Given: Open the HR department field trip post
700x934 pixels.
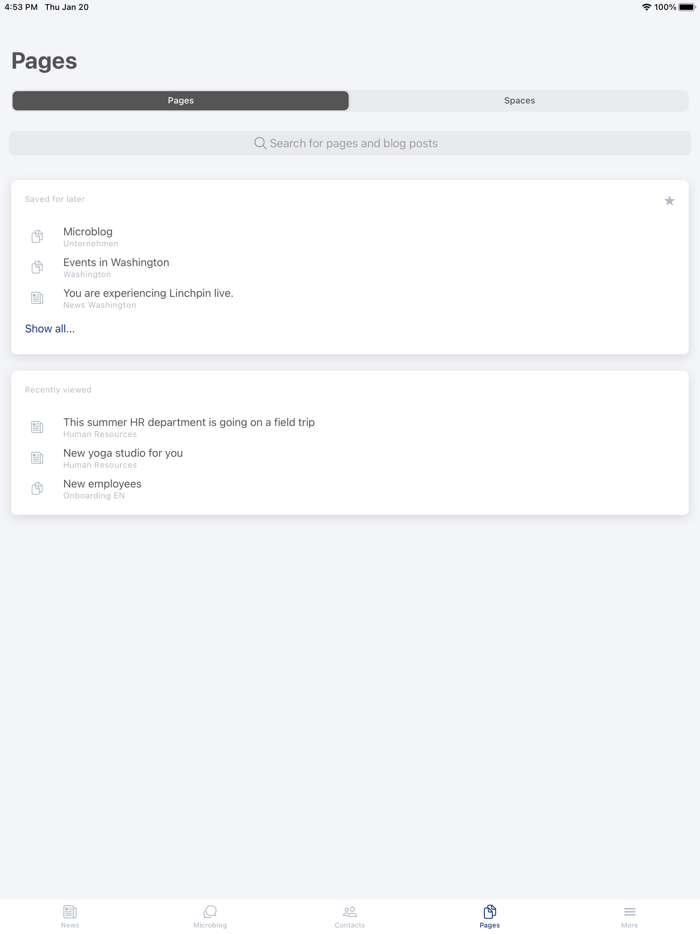Looking at the screenshot, I should 189,423.
